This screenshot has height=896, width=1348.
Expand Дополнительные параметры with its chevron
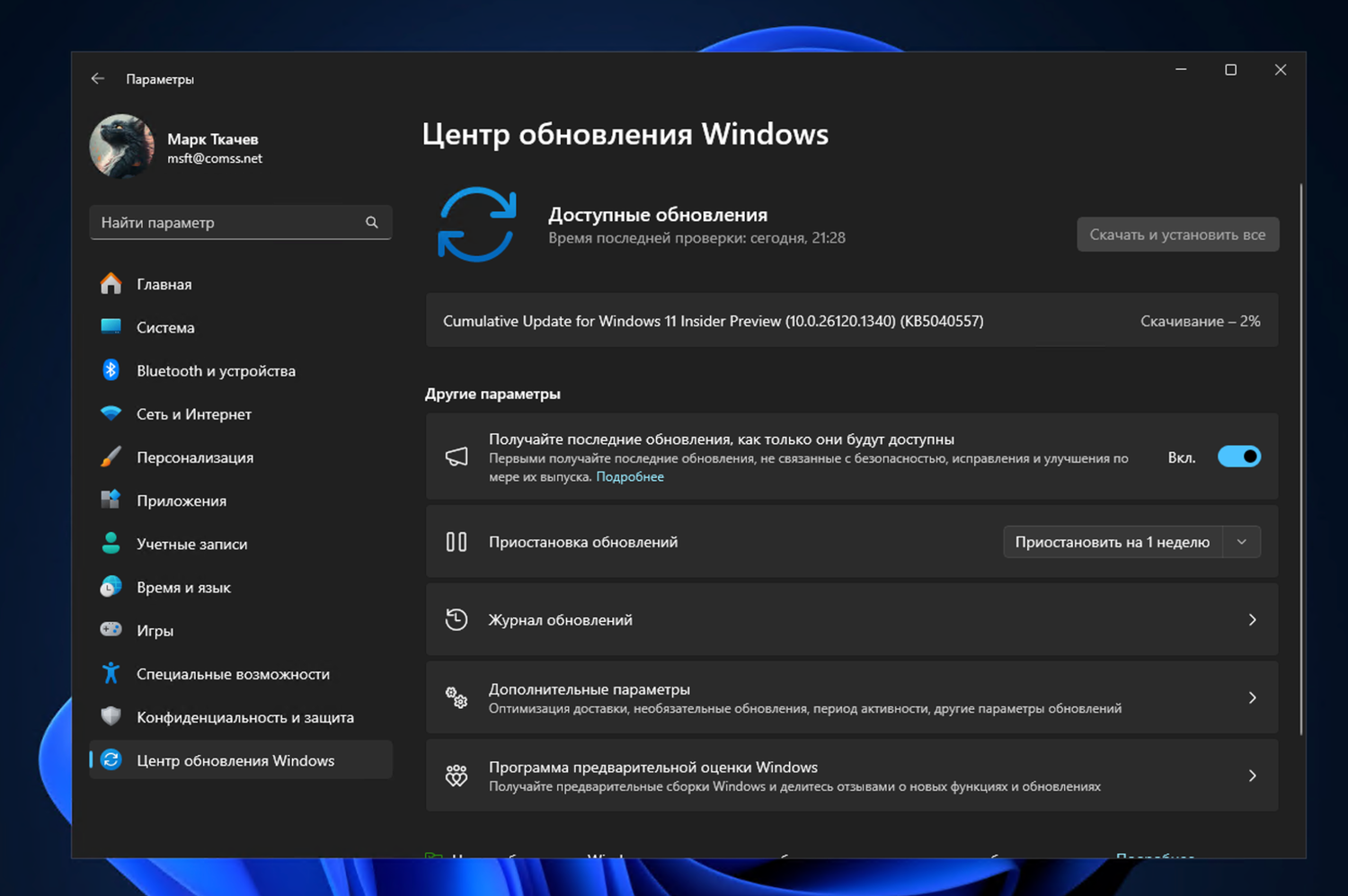point(1253,697)
